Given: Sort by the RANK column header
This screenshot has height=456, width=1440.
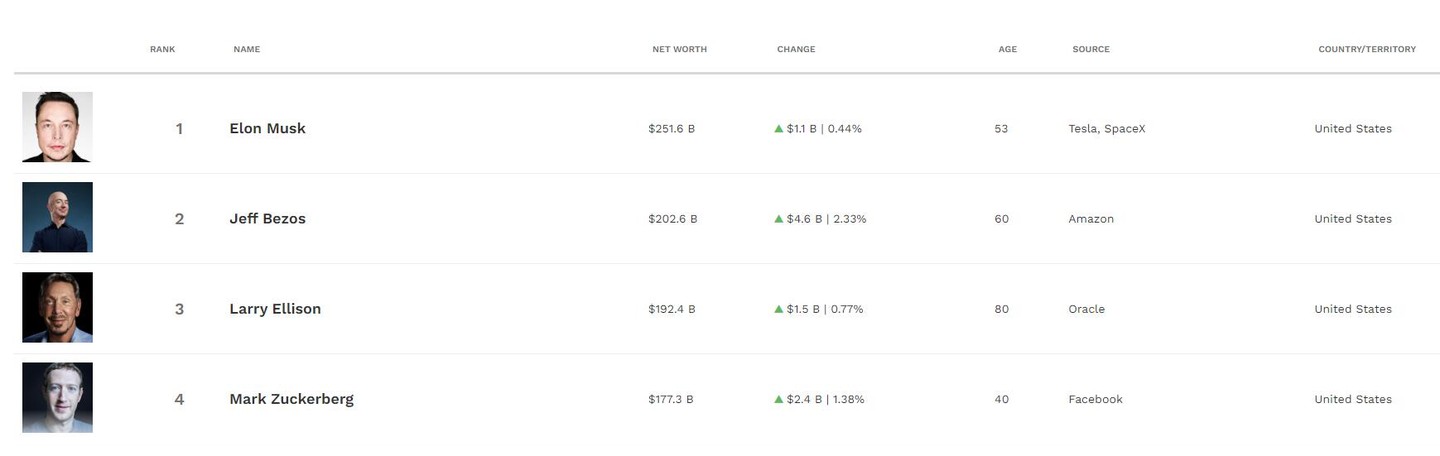Looking at the screenshot, I should (162, 49).
